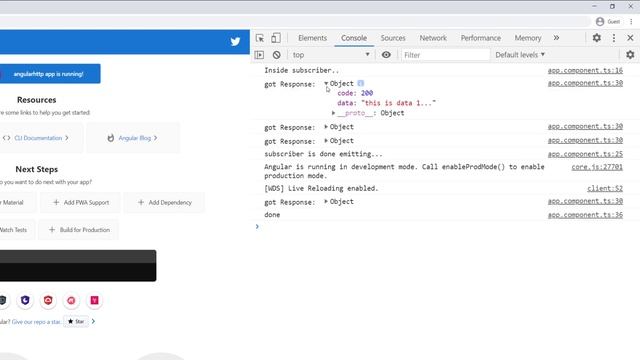Screen dimensions: 640x360
Task: Clear the console with the ban icon
Action: click(276, 55)
